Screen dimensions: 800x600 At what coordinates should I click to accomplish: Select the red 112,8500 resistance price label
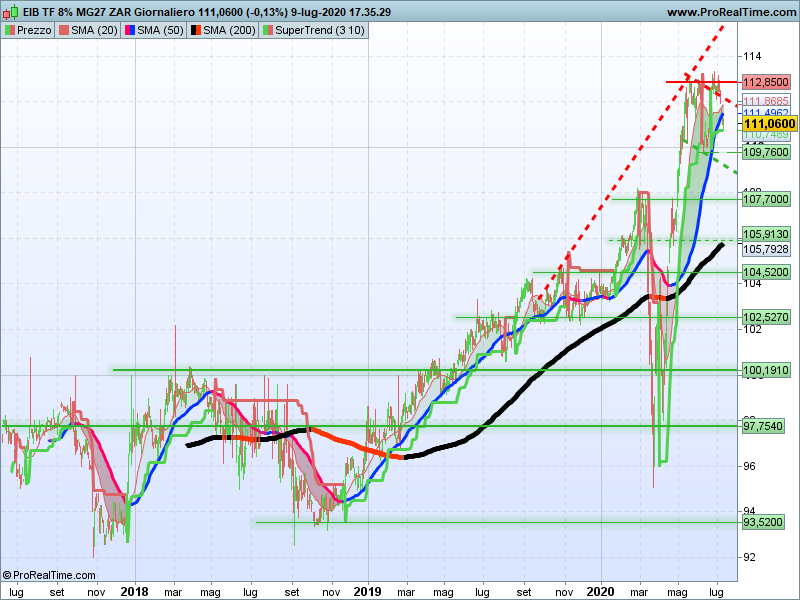click(x=767, y=82)
